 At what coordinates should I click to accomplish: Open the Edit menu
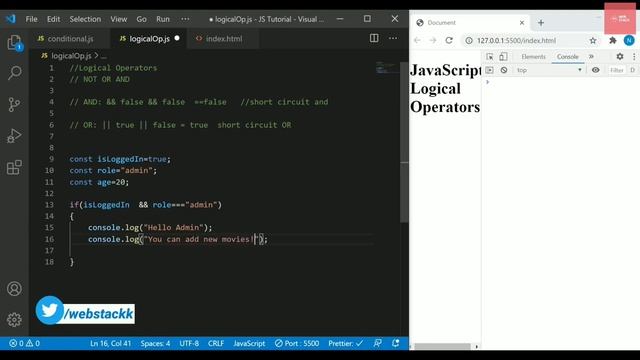(x=53, y=19)
